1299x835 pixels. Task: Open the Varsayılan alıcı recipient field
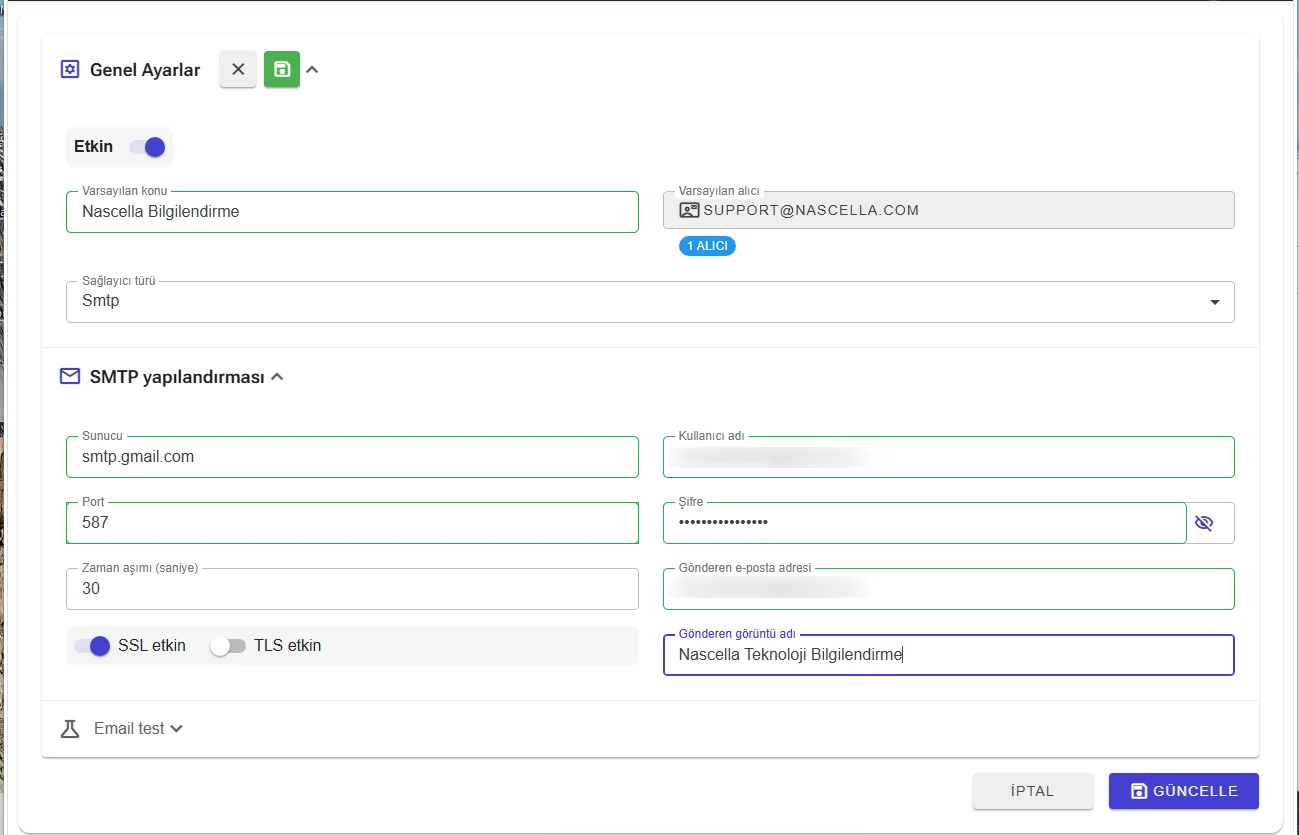tap(948, 210)
